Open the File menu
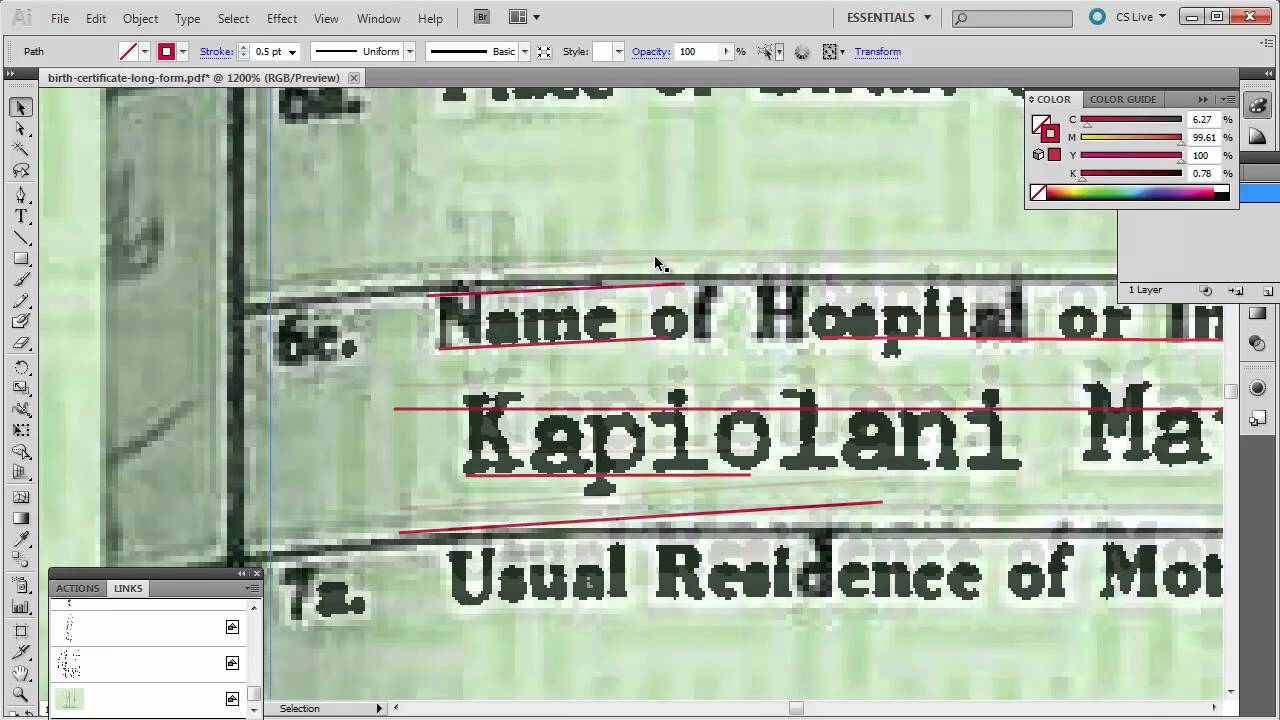The image size is (1280, 720). pyautogui.click(x=60, y=18)
